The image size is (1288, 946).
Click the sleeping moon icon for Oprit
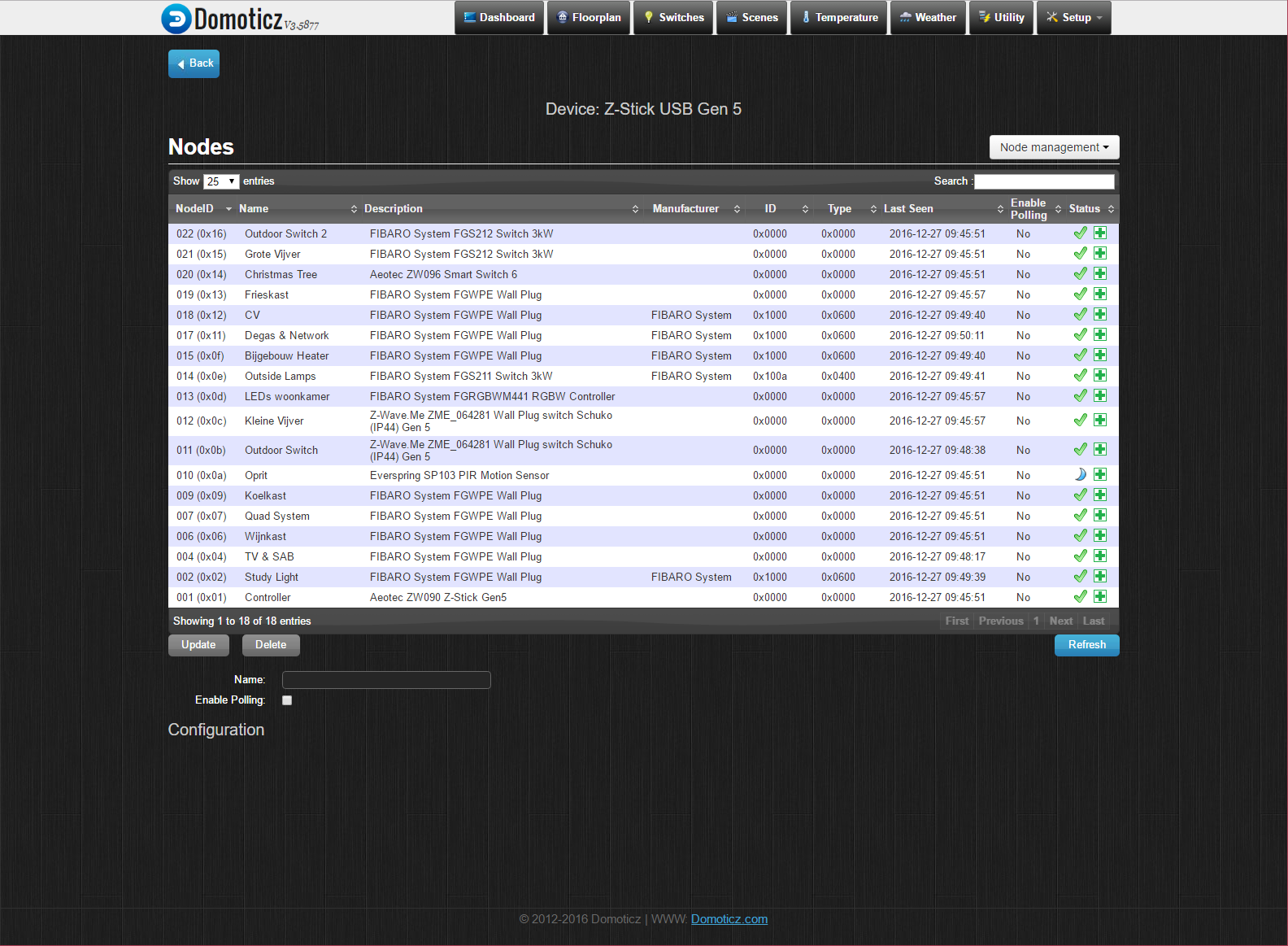(x=1081, y=474)
